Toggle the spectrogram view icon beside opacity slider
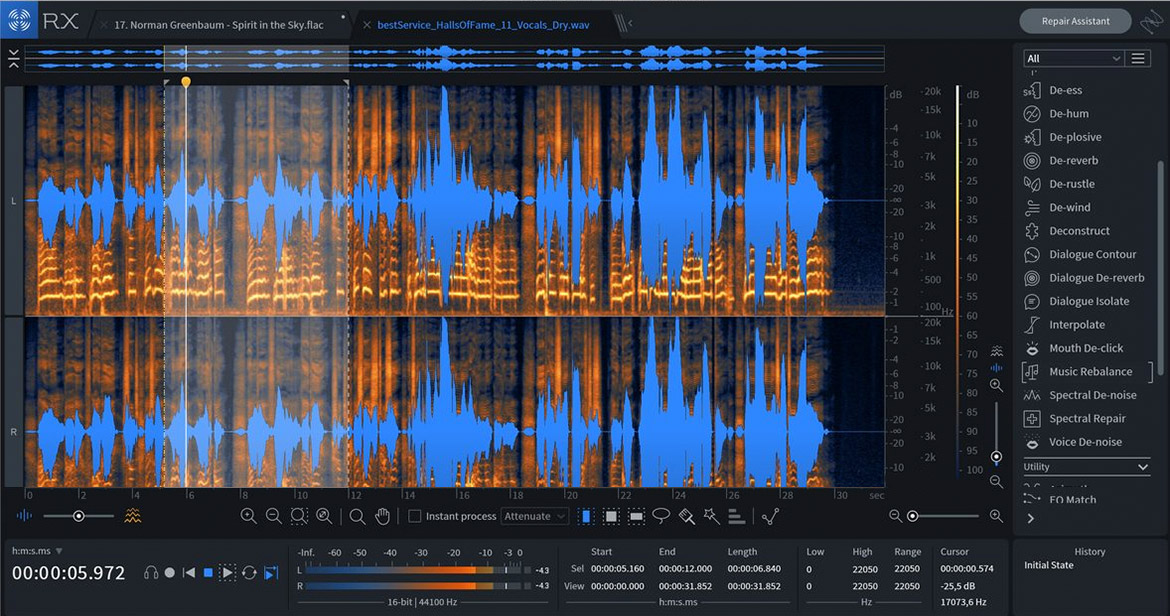The width and height of the screenshot is (1170, 616). (x=133, y=515)
